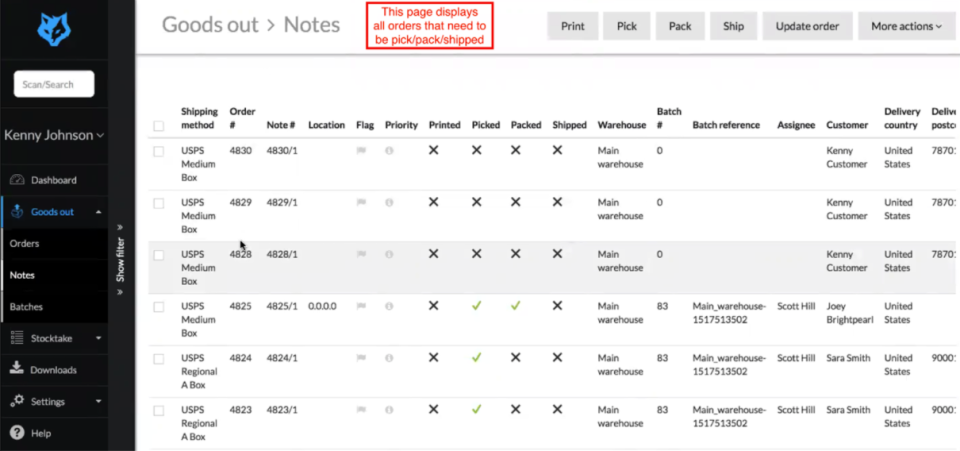Click the Goods out anchor icon
The width and height of the screenshot is (960, 451).
(x=17, y=212)
